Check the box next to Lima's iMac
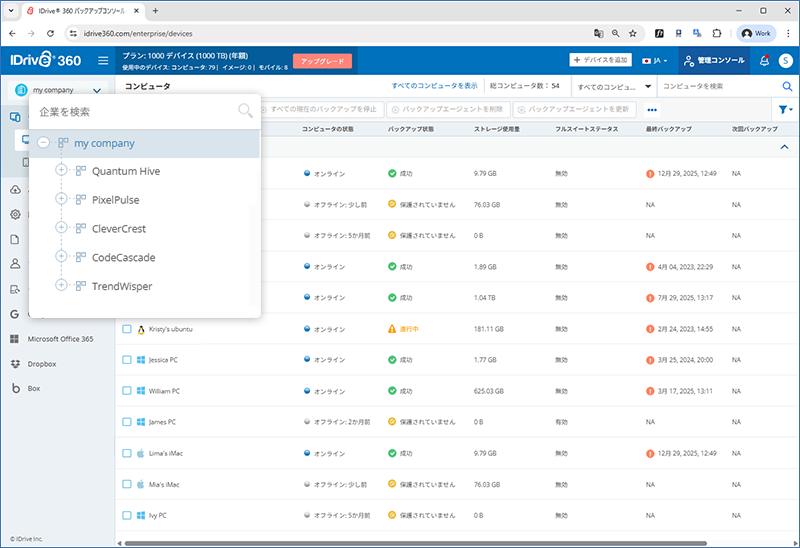This screenshot has height=548, width=800. coord(127,453)
